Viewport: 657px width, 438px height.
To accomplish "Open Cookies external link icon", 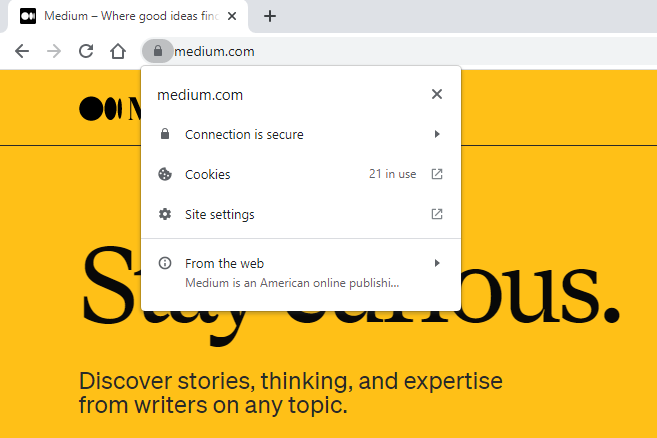I will (437, 174).
